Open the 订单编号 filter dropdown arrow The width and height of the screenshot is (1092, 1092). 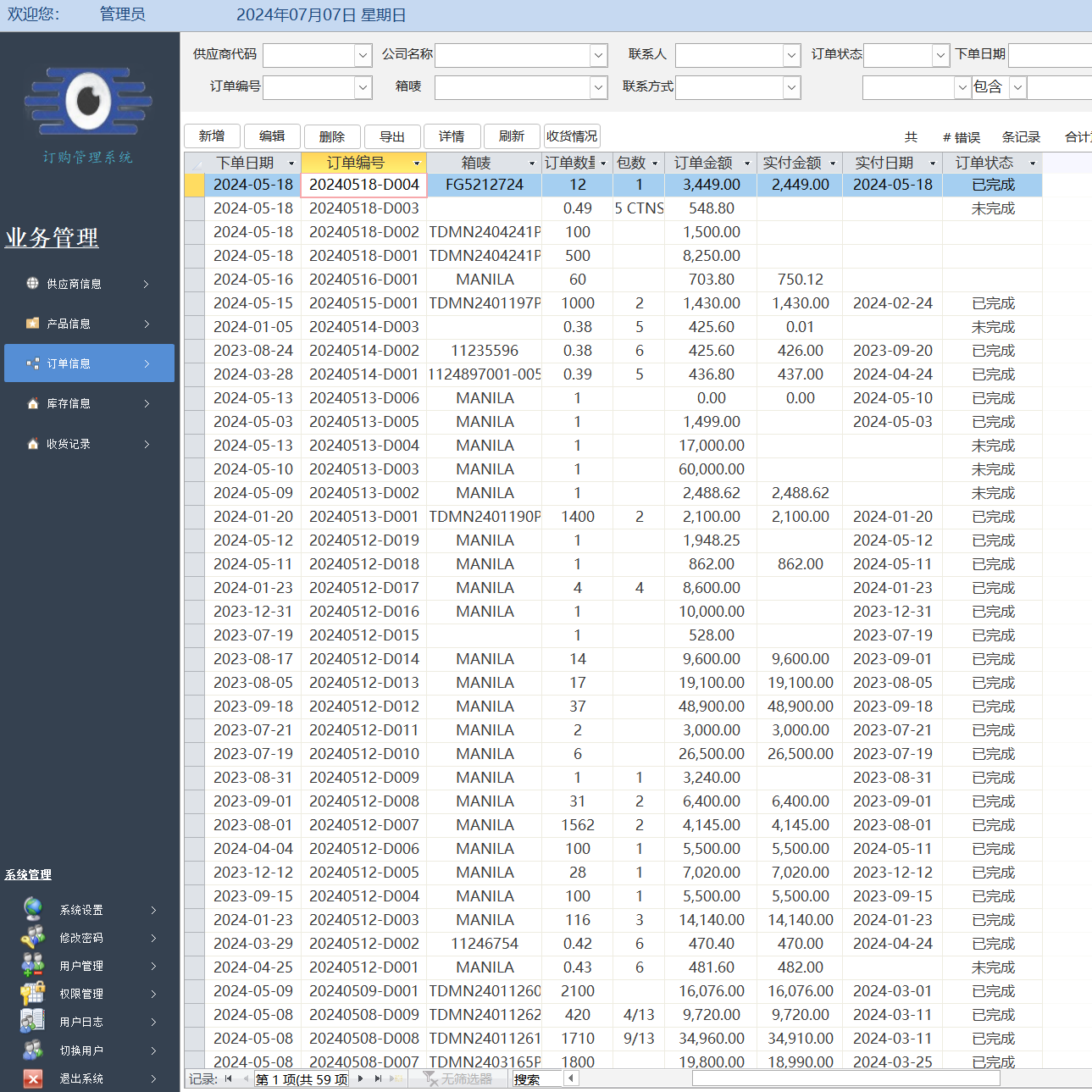pos(363,87)
